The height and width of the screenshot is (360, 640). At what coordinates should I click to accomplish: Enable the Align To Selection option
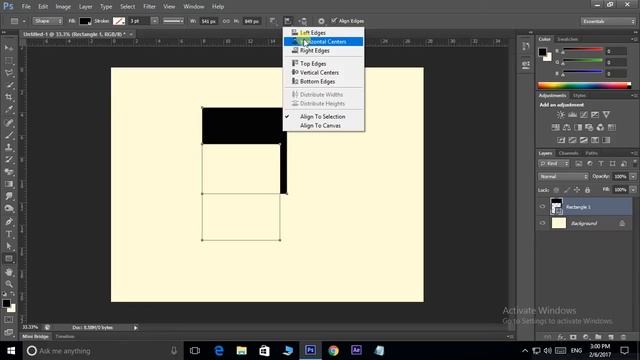tap(322, 117)
